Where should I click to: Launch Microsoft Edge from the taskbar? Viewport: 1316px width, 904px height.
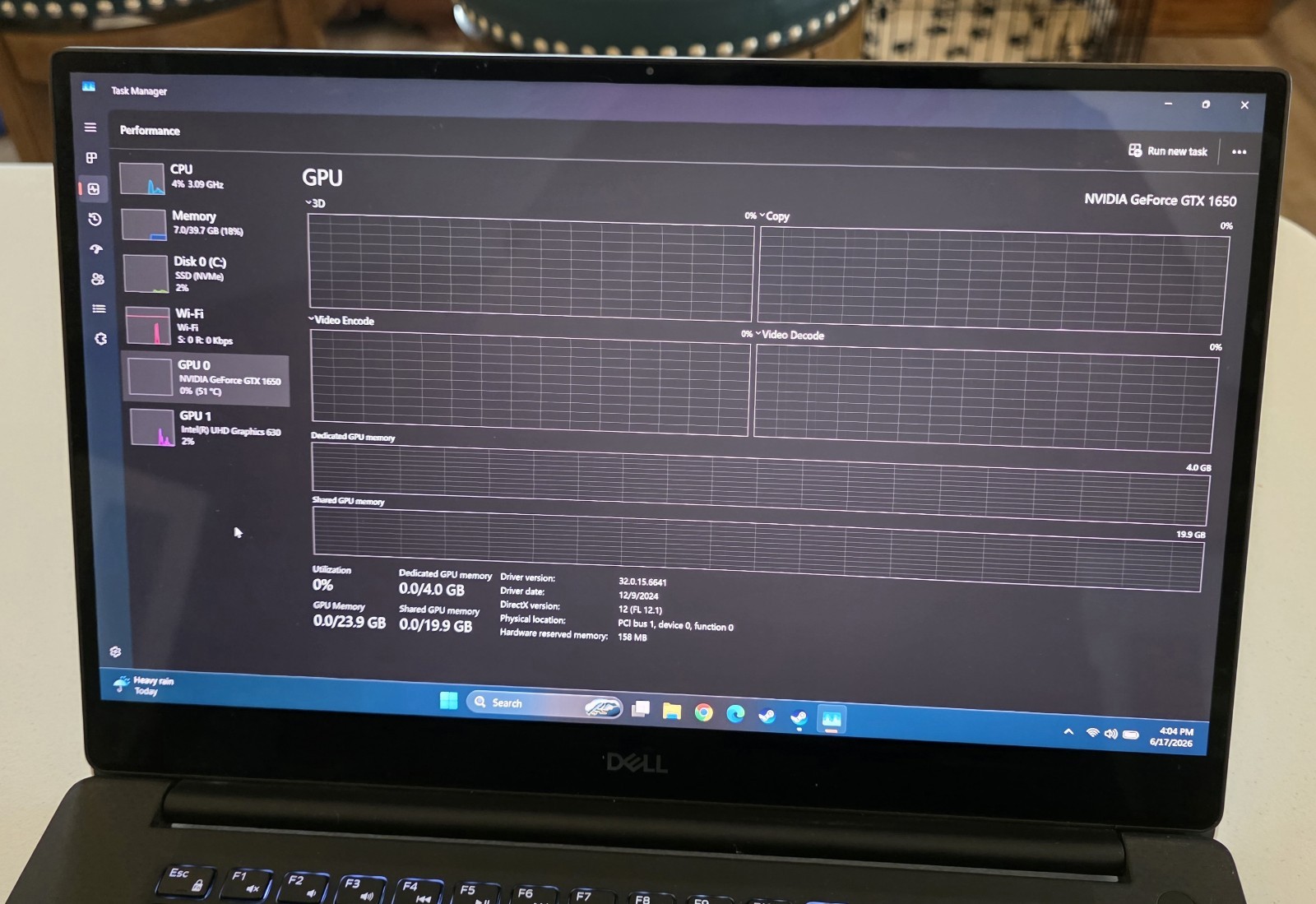[735, 714]
